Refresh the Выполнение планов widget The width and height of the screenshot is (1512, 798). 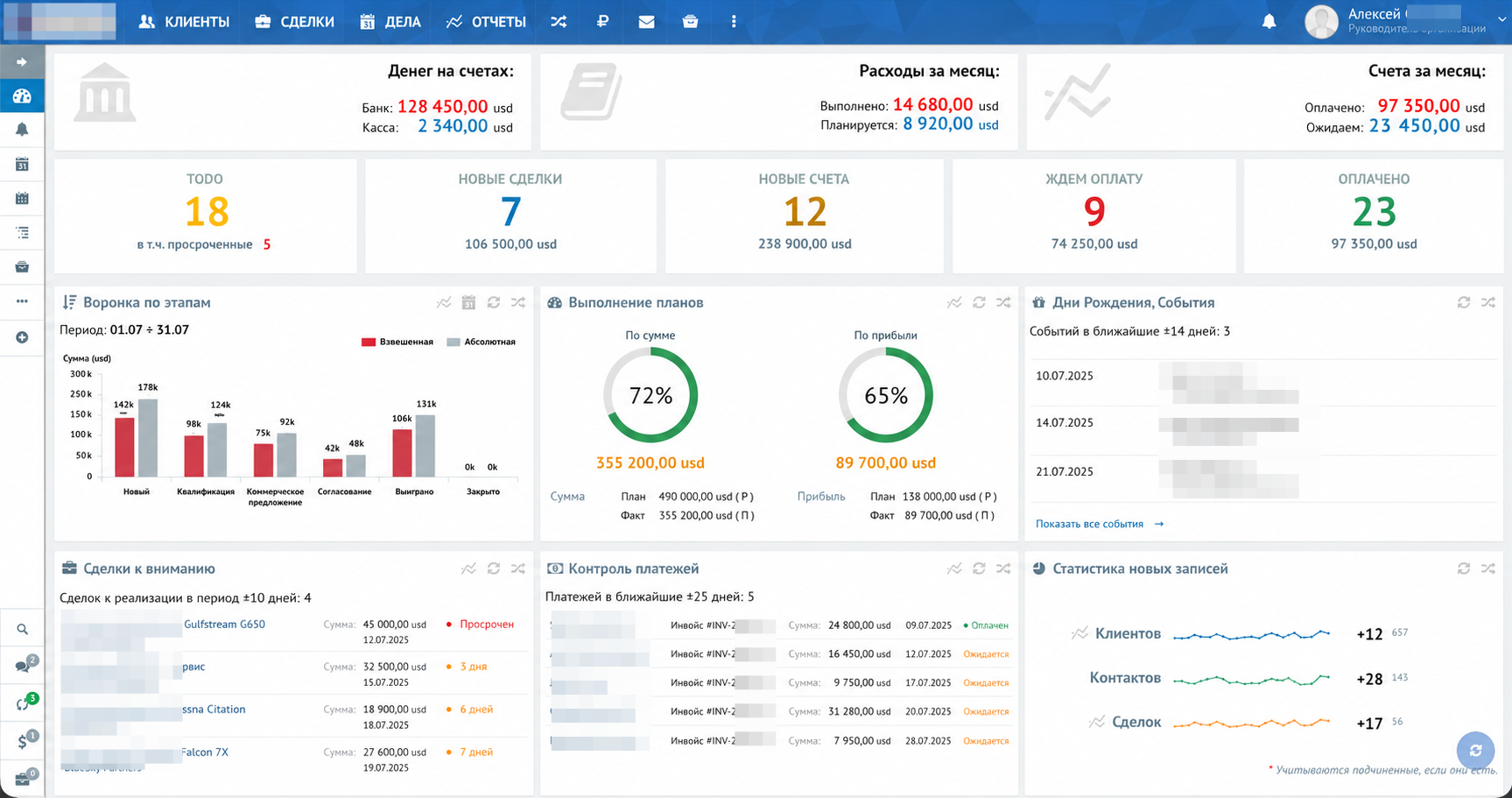(x=979, y=302)
